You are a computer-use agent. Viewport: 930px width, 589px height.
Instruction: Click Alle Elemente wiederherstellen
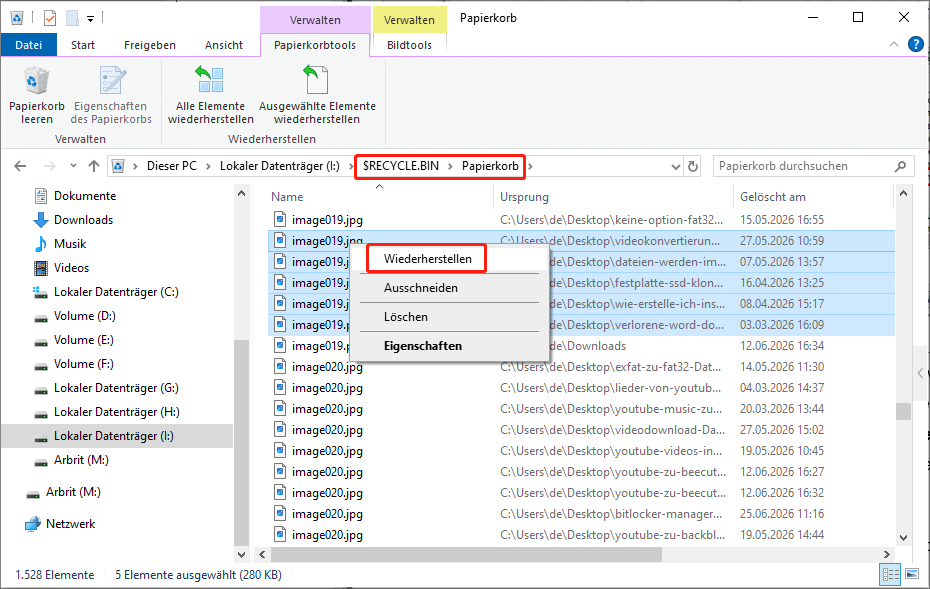pos(211,95)
